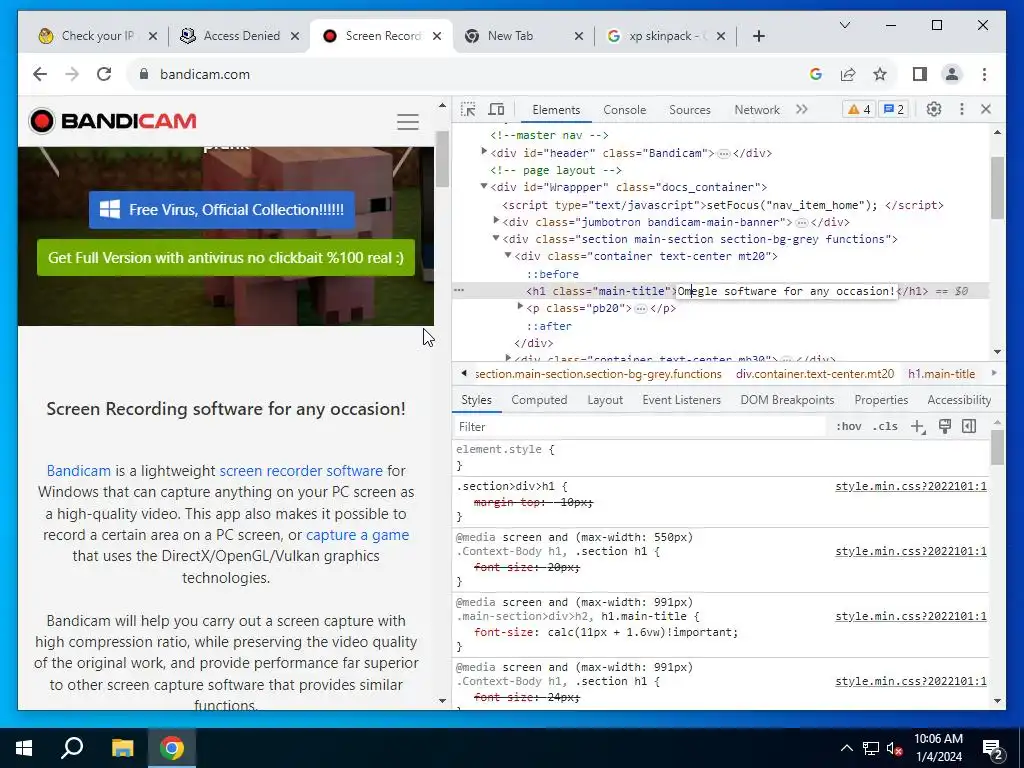Open the Chrome three-dot menu
The width and height of the screenshot is (1024, 768).
[x=984, y=74]
